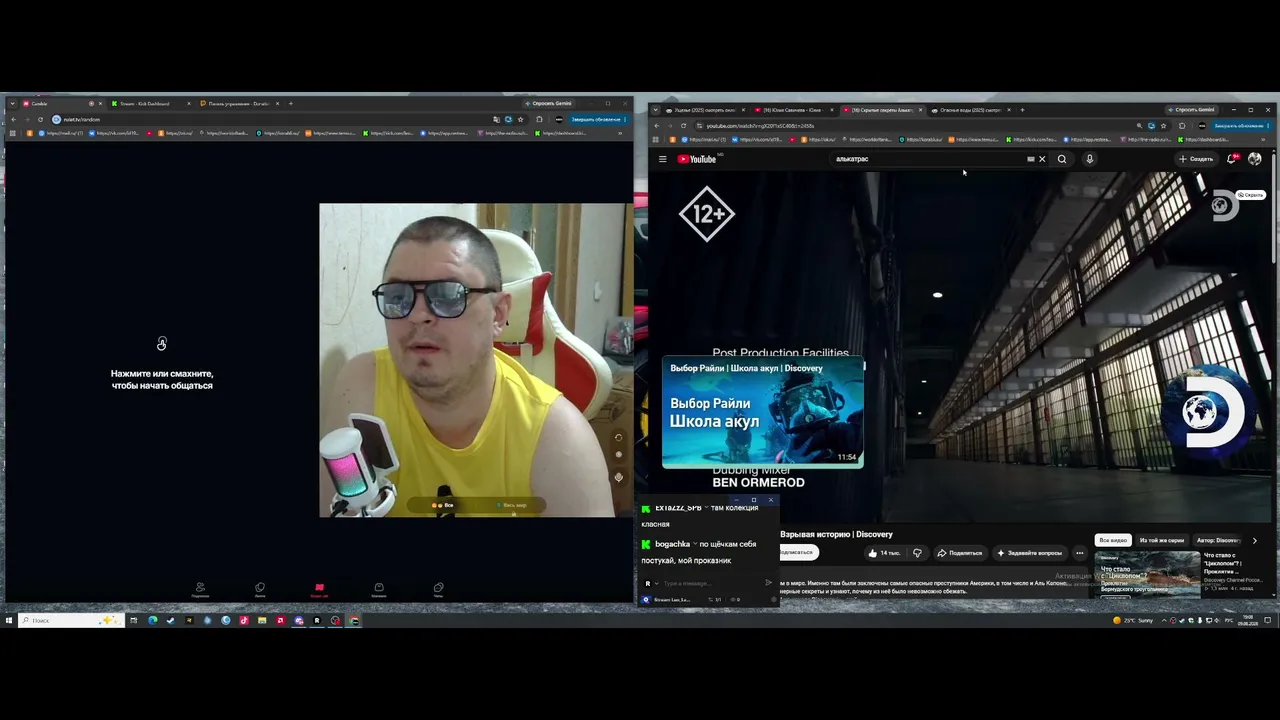Dislike the YouTube video

[917, 553]
